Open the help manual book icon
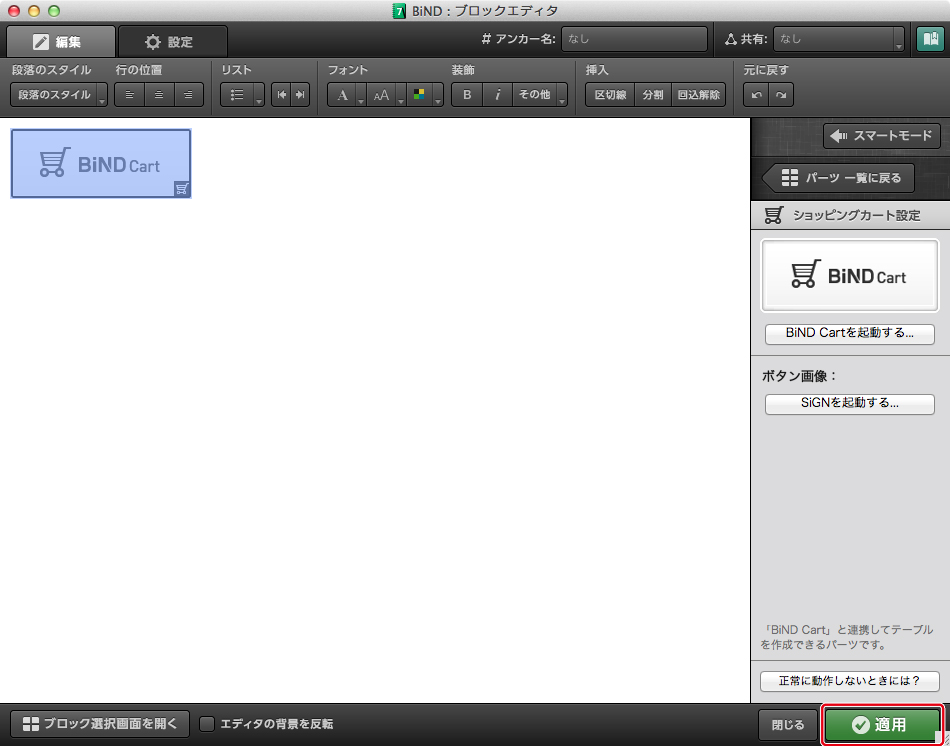950x747 pixels. pyautogui.click(x=930, y=39)
